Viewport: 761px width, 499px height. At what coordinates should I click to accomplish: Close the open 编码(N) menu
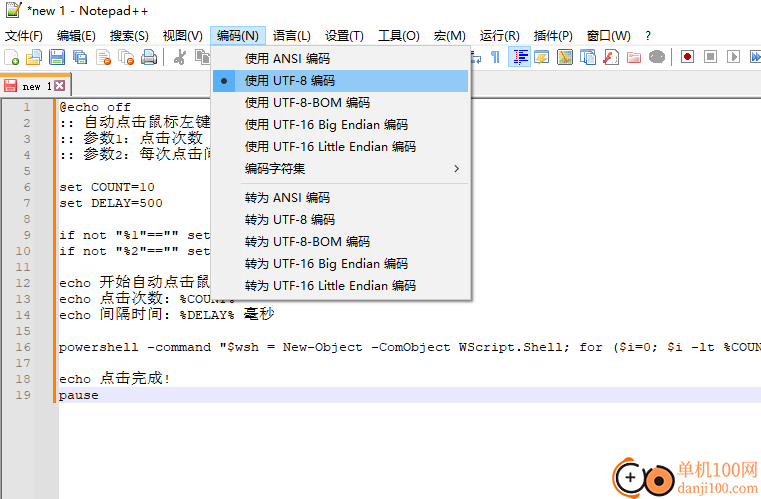238,36
